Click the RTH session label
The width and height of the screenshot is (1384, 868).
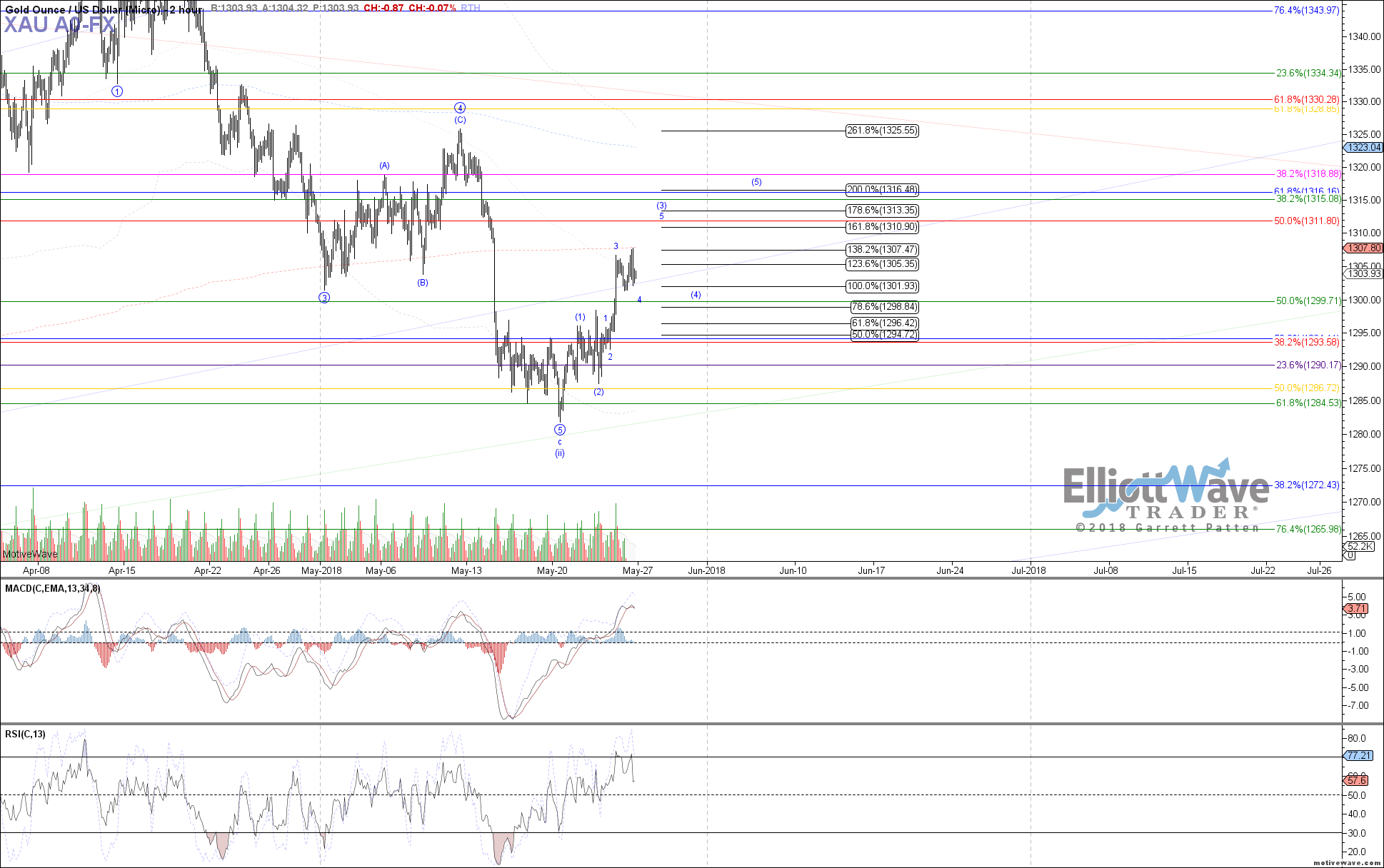tap(470, 8)
